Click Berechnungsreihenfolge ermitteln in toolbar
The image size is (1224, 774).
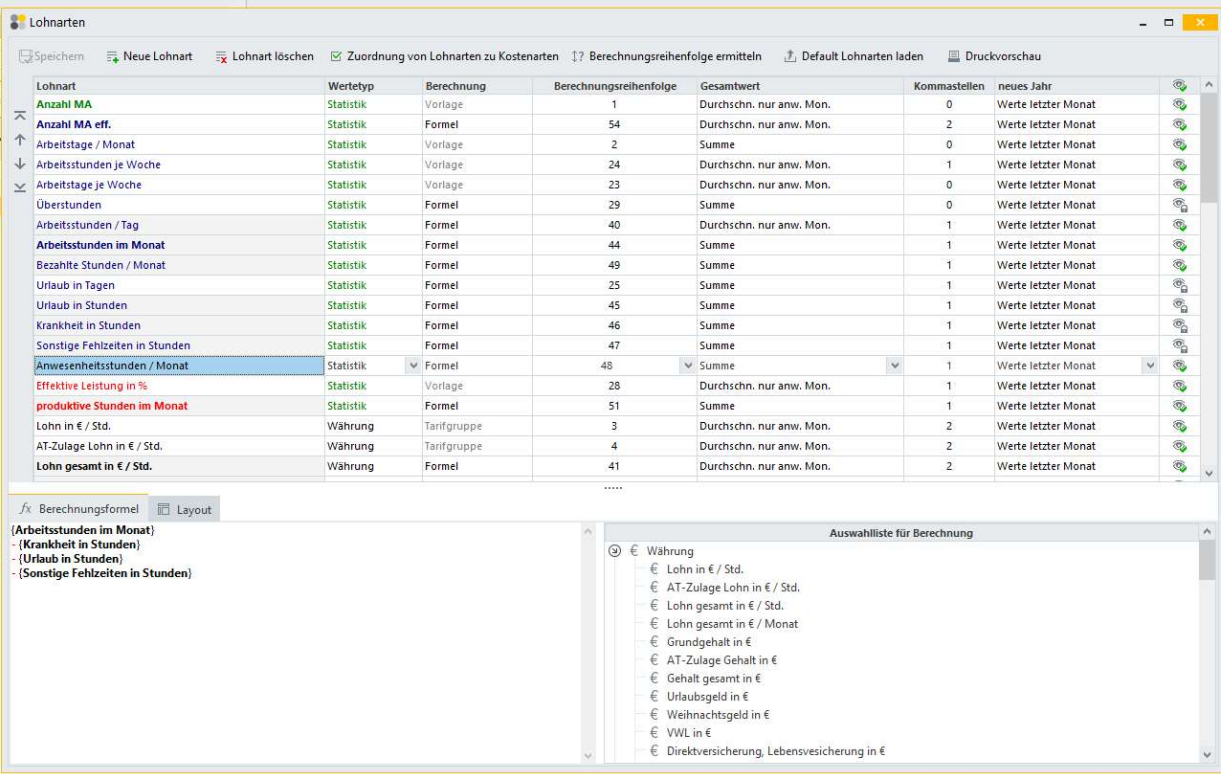(578, 56)
